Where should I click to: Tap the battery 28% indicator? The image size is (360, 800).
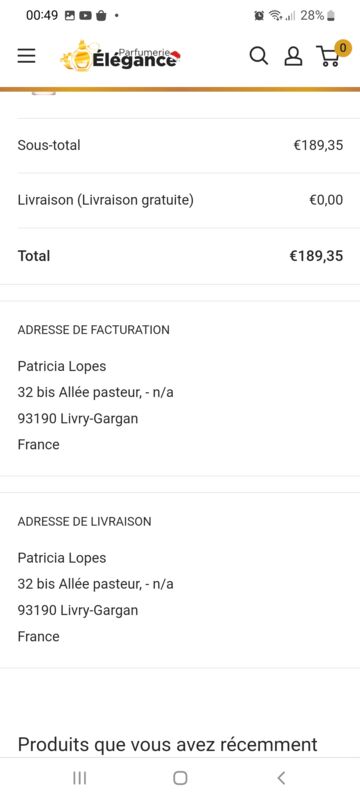(x=318, y=15)
